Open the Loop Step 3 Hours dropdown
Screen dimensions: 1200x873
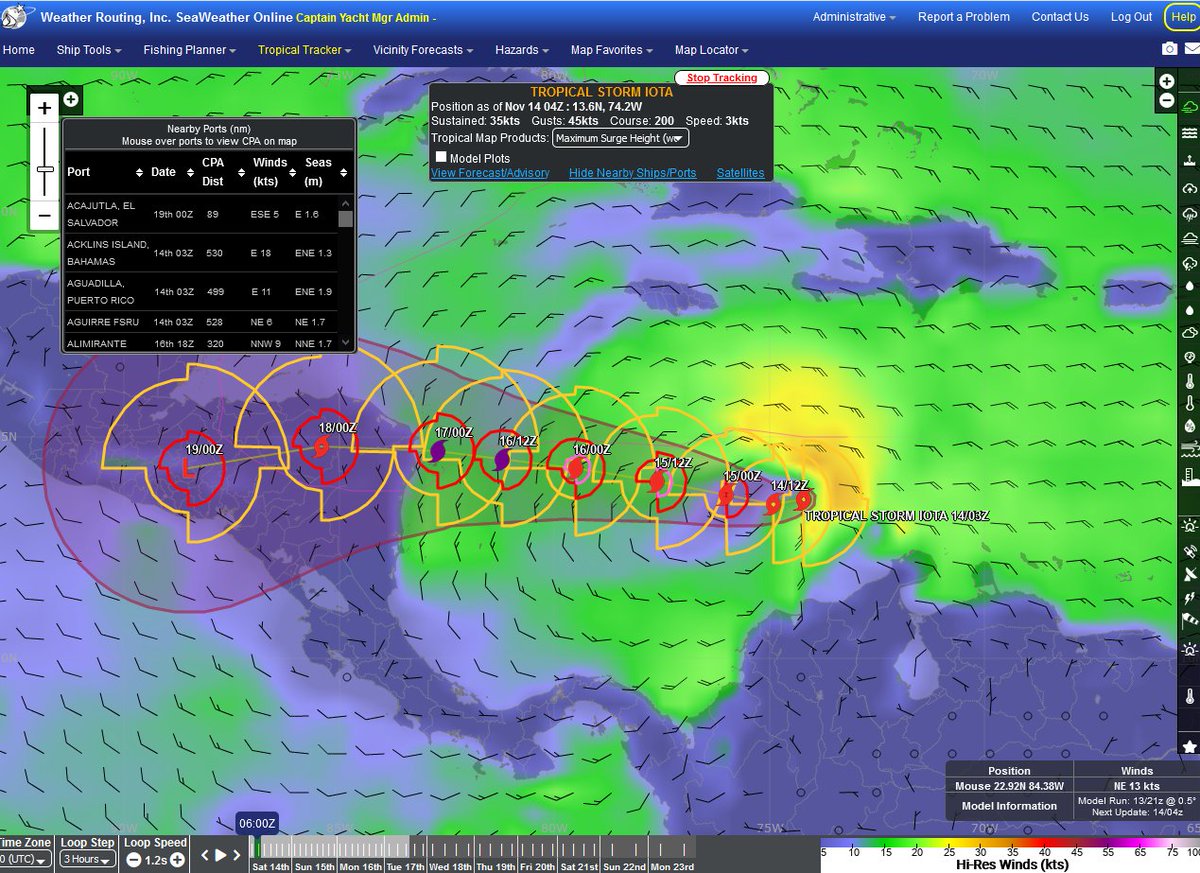click(86, 857)
